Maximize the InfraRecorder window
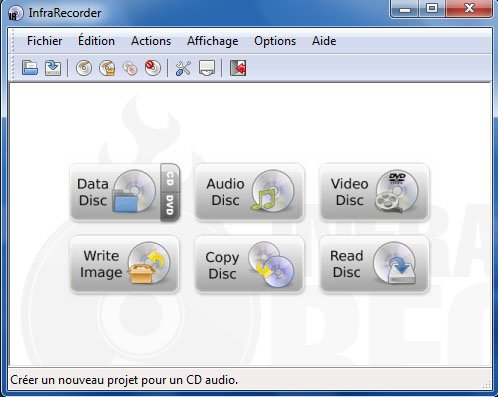The image size is (498, 397). pyautogui.click(x=432, y=8)
